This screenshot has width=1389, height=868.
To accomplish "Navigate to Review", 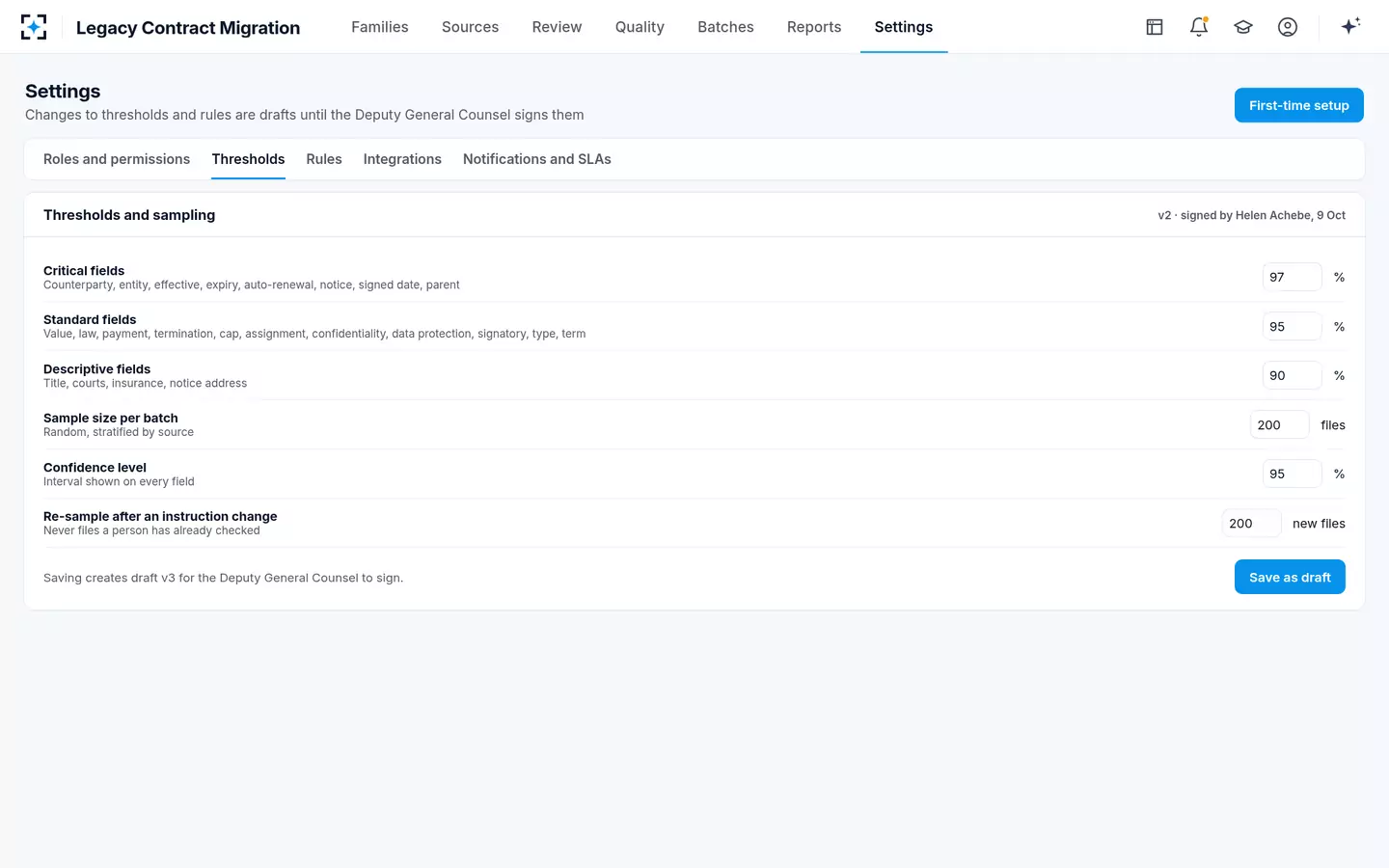I will [x=557, y=27].
